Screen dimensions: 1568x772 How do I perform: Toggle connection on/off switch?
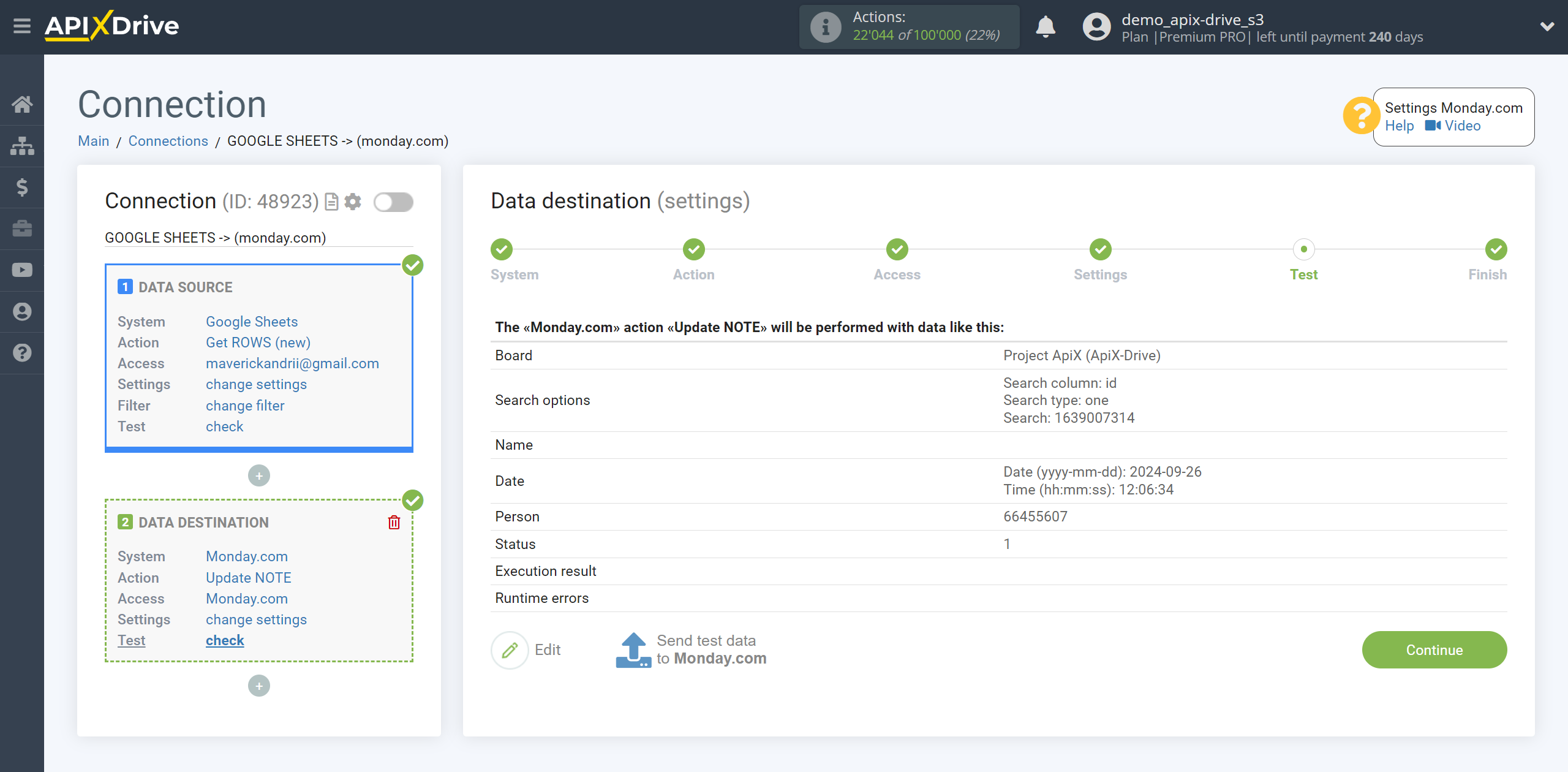point(394,202)
